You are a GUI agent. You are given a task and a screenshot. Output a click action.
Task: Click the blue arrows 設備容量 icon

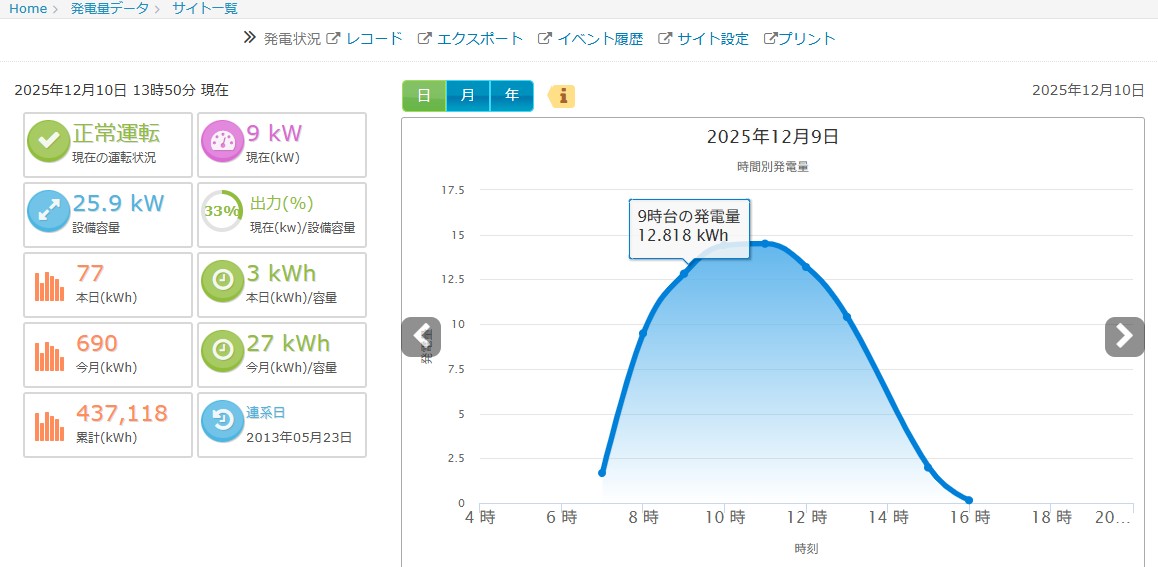tap(48, 211)
